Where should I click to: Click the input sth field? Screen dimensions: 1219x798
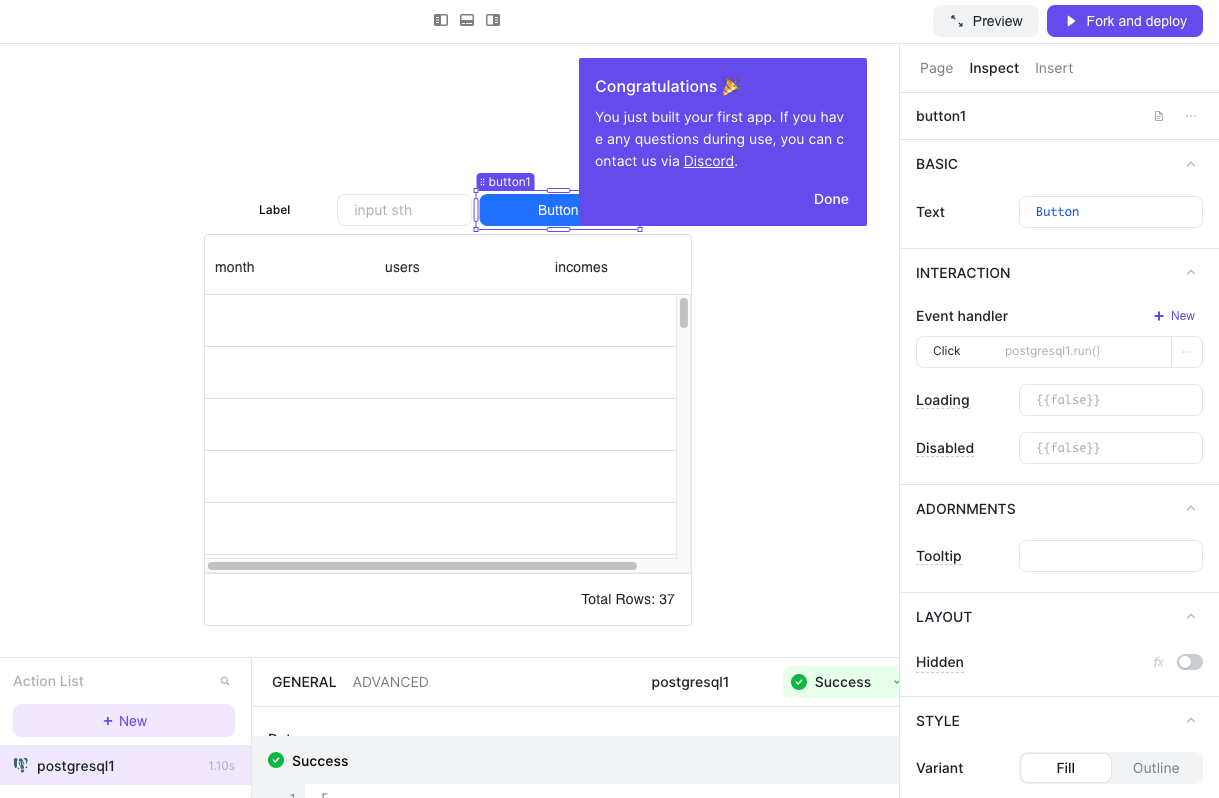404,210
